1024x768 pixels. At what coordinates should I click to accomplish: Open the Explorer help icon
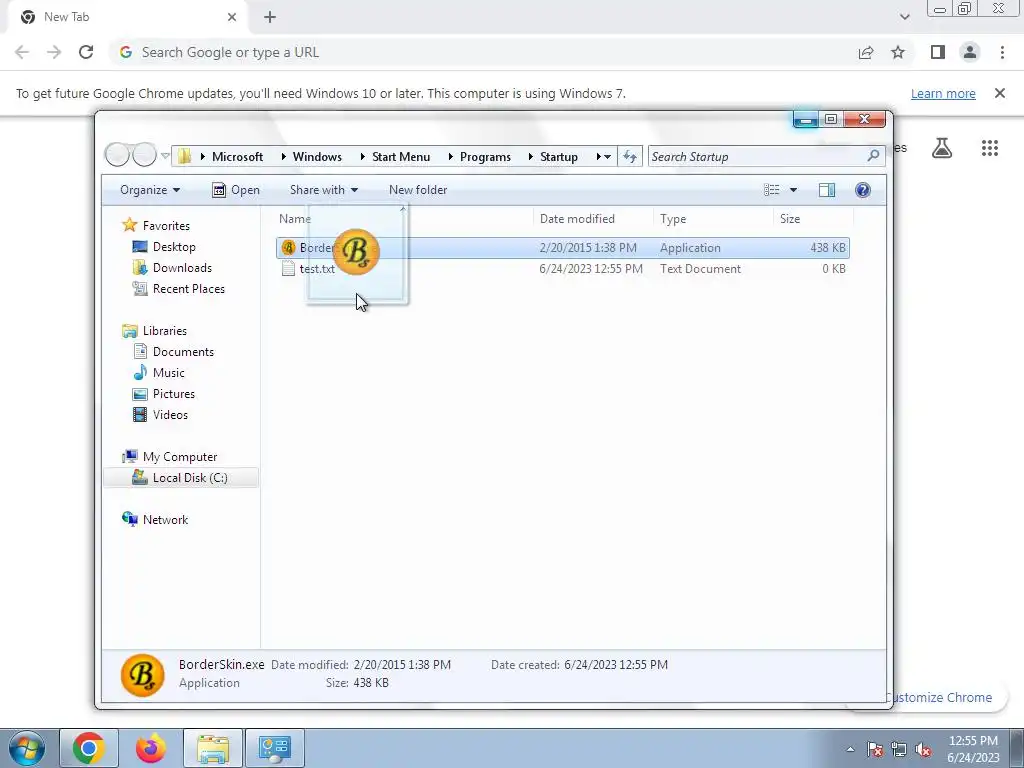(863, 190)
